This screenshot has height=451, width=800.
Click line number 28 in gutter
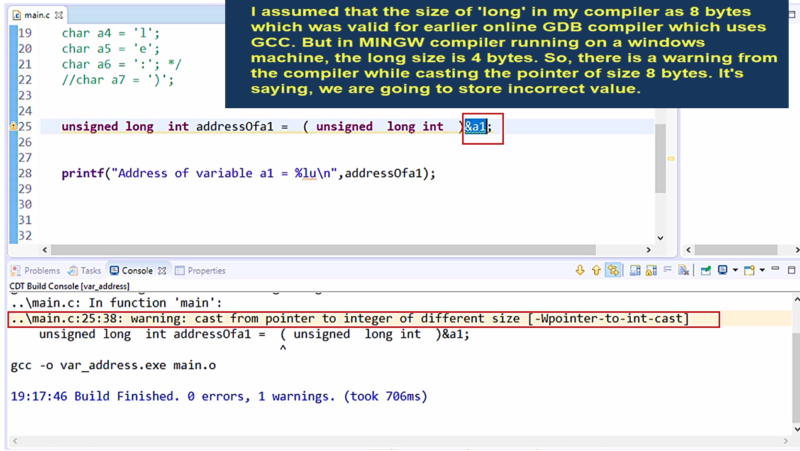pyautogui.click(x=25, y=173)
